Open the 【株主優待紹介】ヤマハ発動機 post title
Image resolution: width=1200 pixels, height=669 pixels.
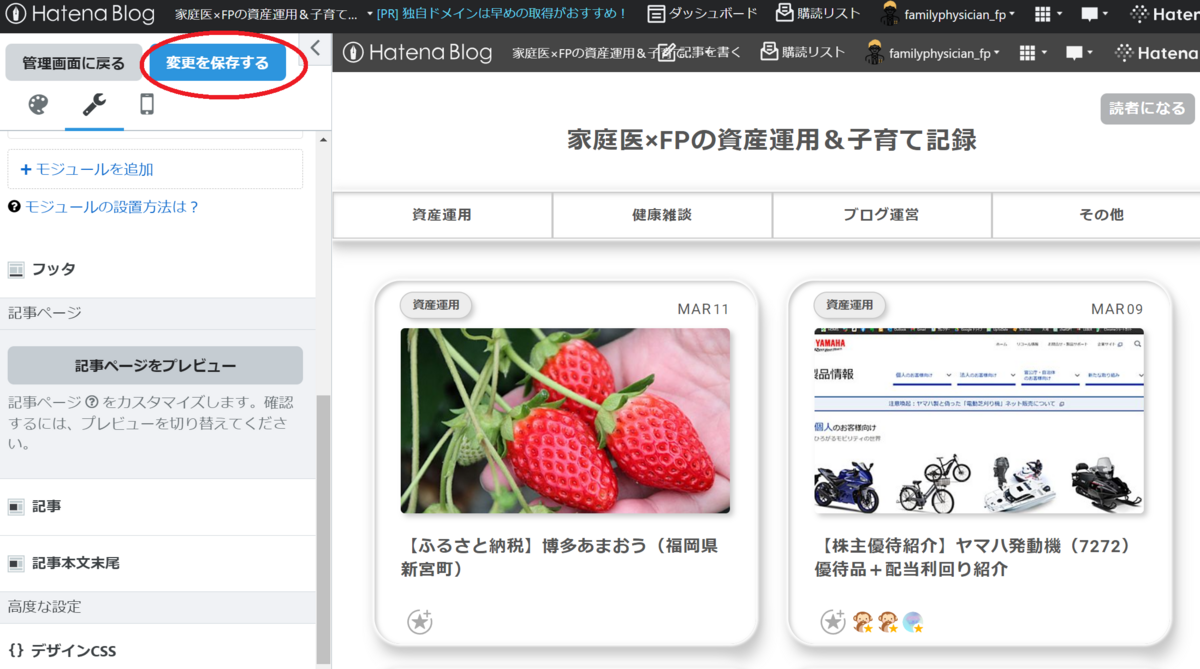click(974, 558)
